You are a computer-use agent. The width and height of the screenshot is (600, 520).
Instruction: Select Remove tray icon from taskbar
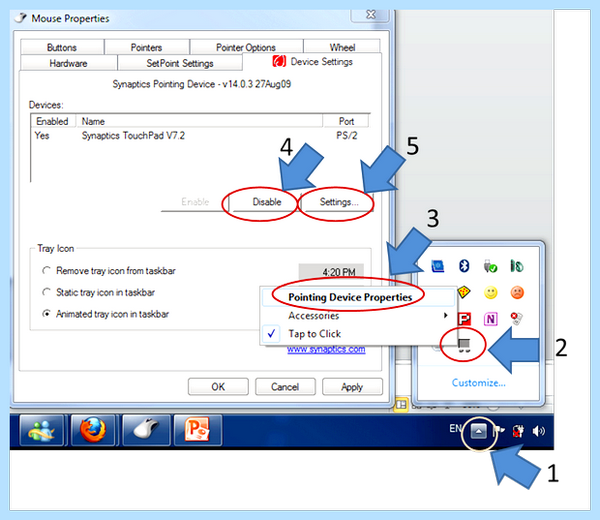coord(108,271)
